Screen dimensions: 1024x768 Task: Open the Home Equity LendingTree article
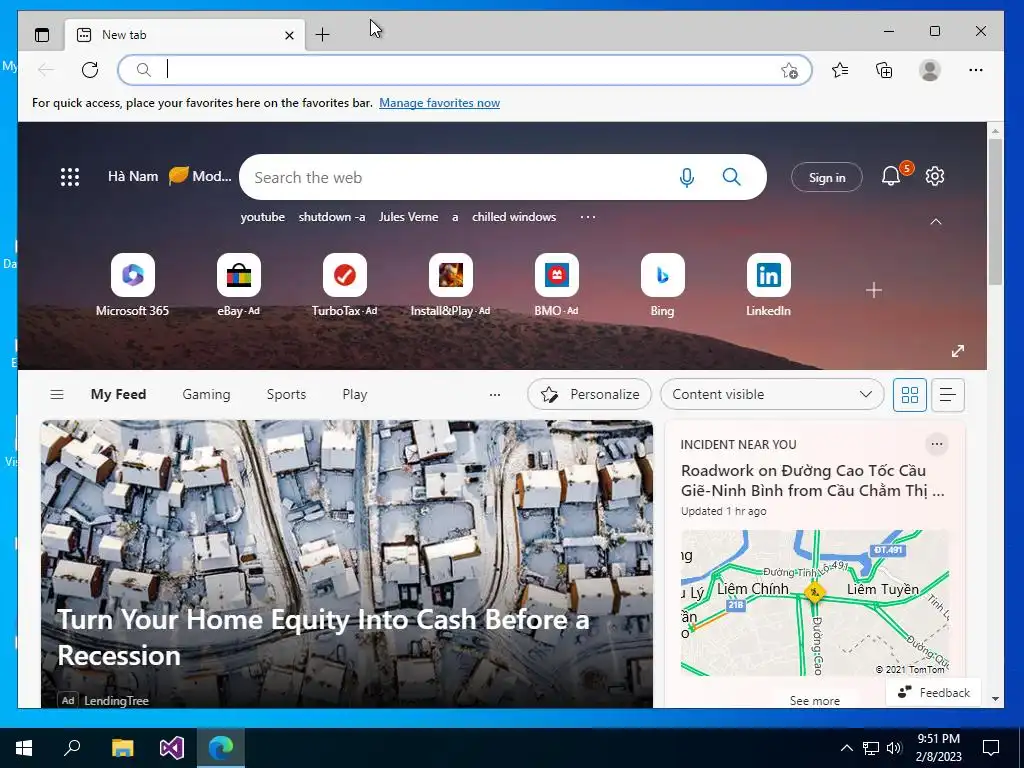pyautogui.click(x=347, y=564)
